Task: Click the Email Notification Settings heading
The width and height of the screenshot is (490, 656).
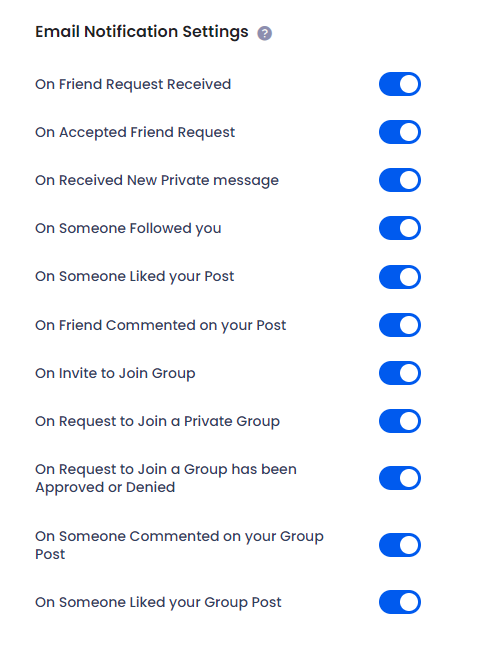Action: coord(141,32)
